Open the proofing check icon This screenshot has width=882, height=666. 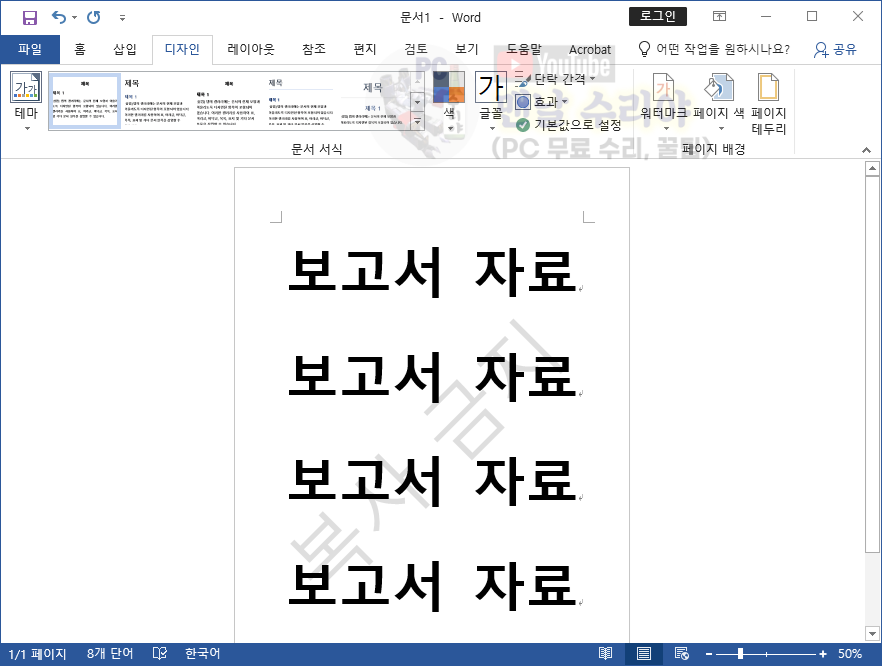(x=160, y=654)
